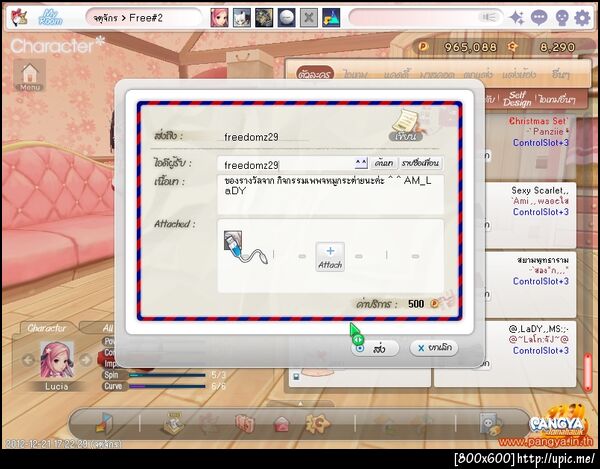Click the จตุจักร > Free#2 location field
The image size is (600, 469).
tap(143, 18)
